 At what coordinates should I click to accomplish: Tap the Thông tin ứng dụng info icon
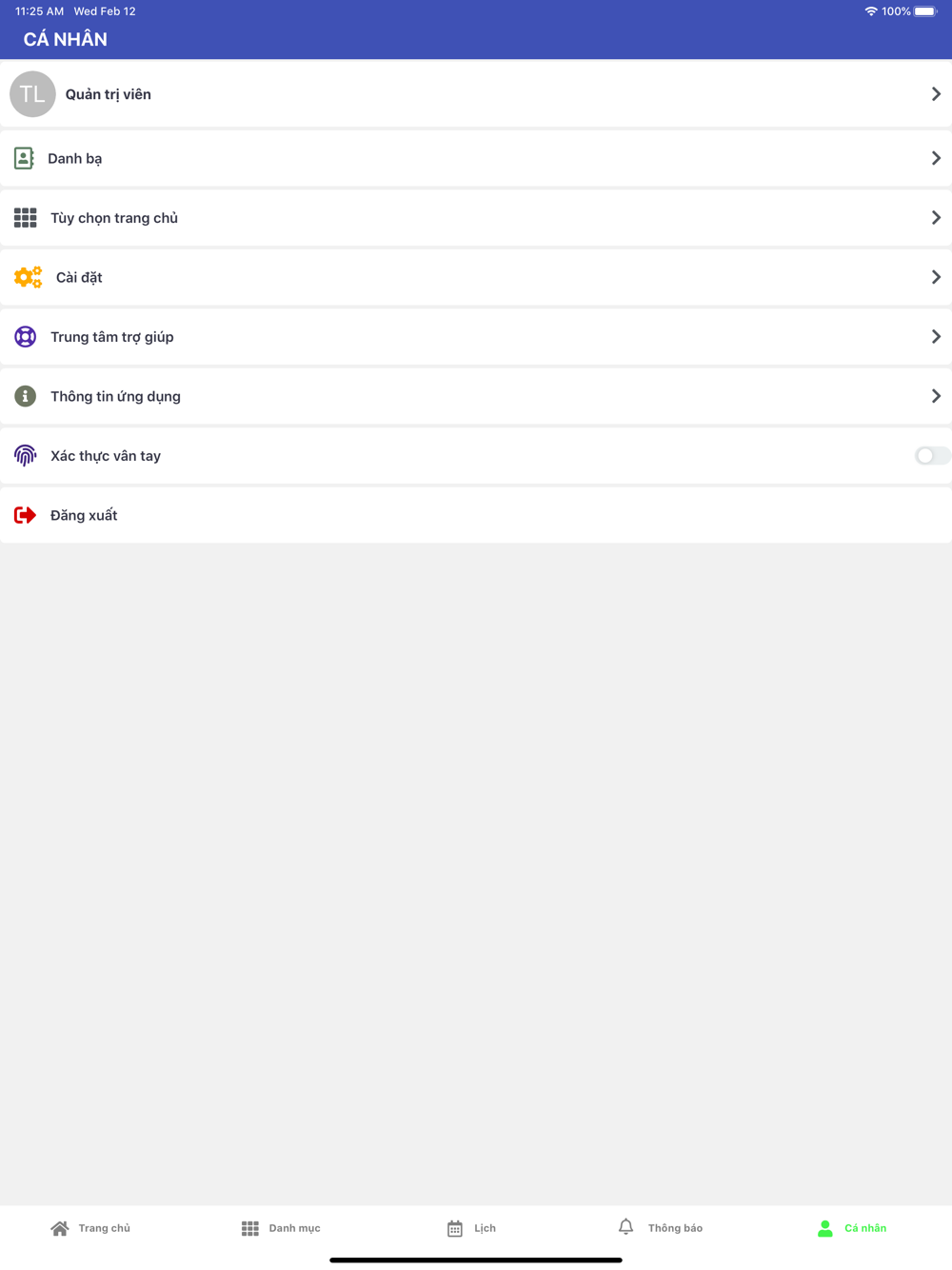point(26,396)
